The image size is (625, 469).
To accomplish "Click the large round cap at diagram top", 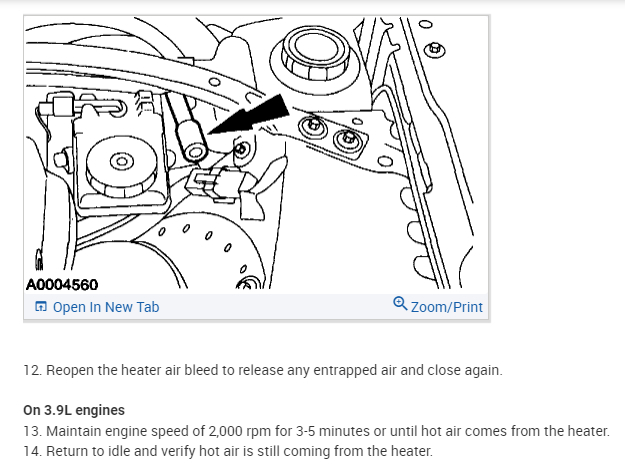I will coord(315,53).
